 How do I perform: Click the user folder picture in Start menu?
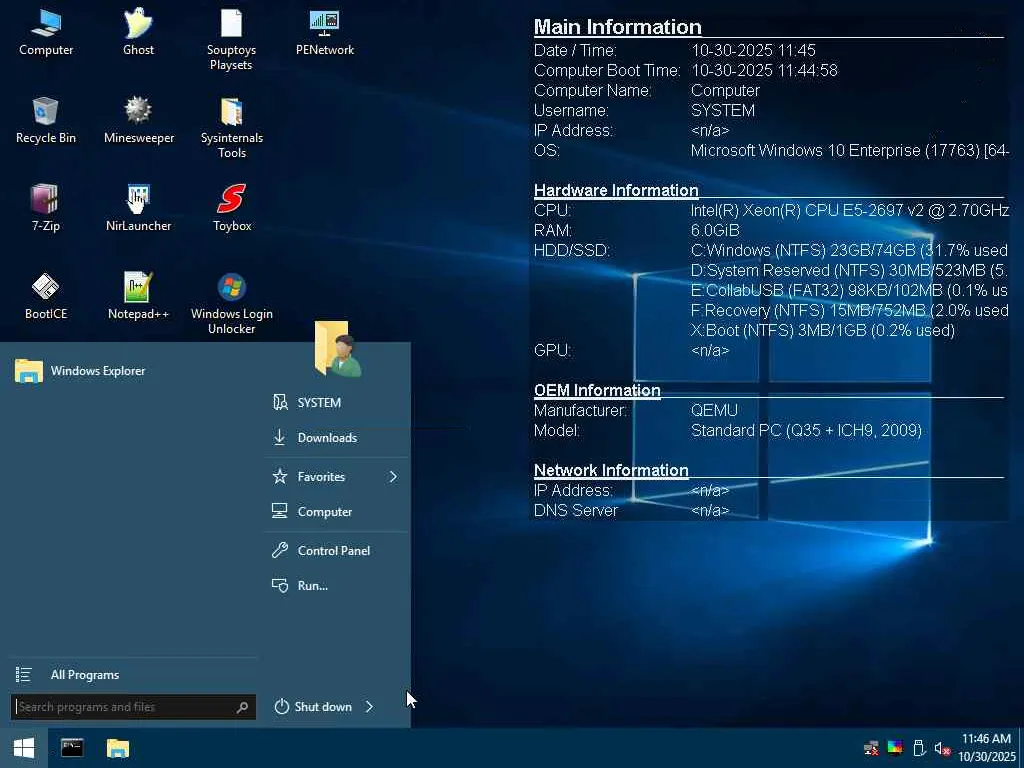coord(337,349)
